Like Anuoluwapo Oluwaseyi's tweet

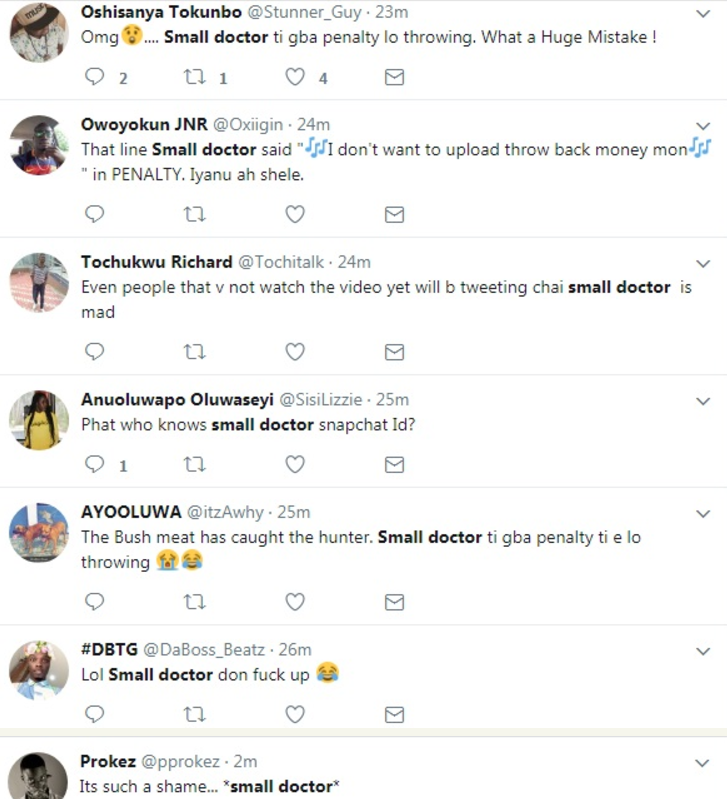point(295,464)
